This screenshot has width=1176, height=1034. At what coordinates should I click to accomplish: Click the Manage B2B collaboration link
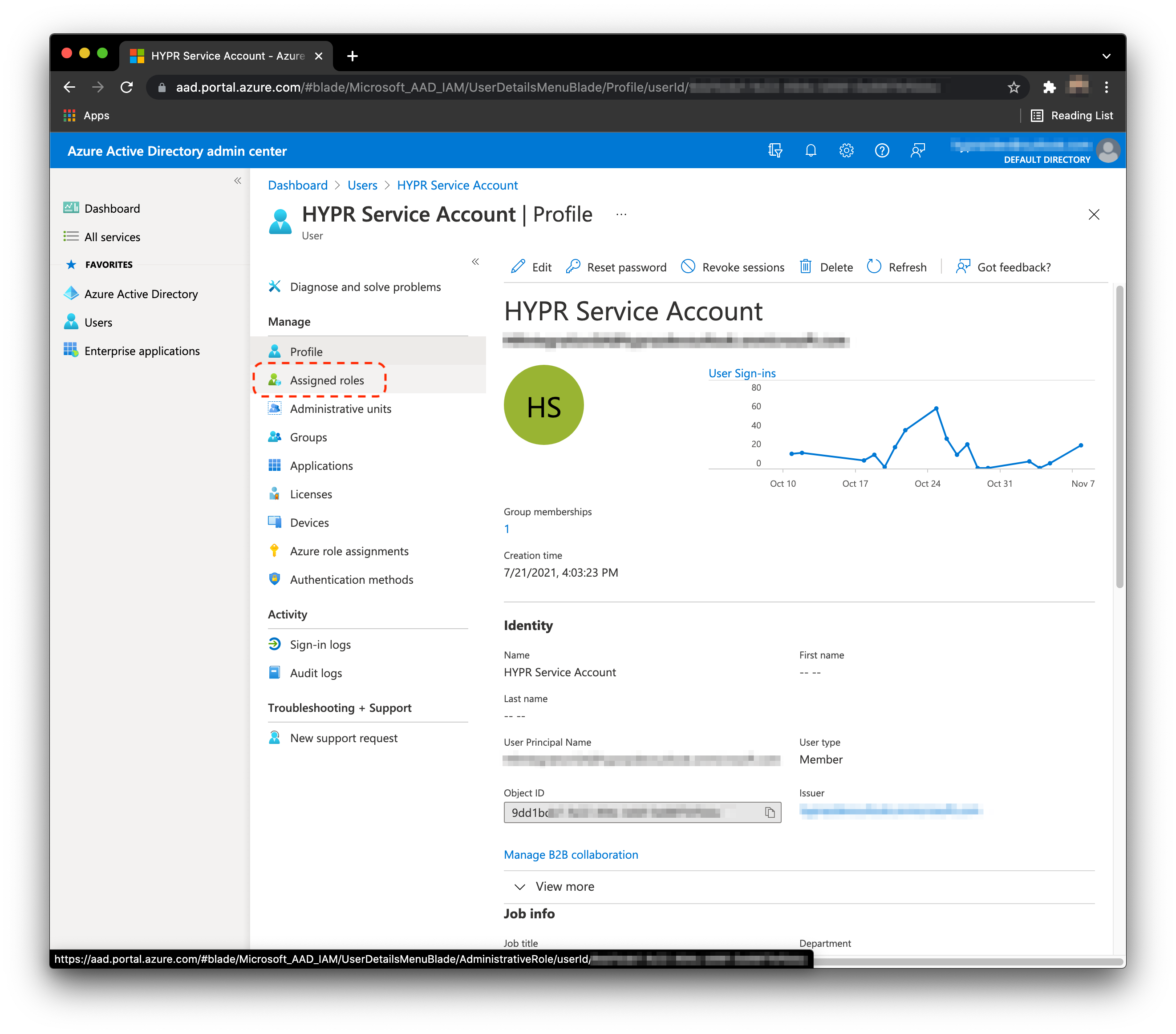[571, 855]
